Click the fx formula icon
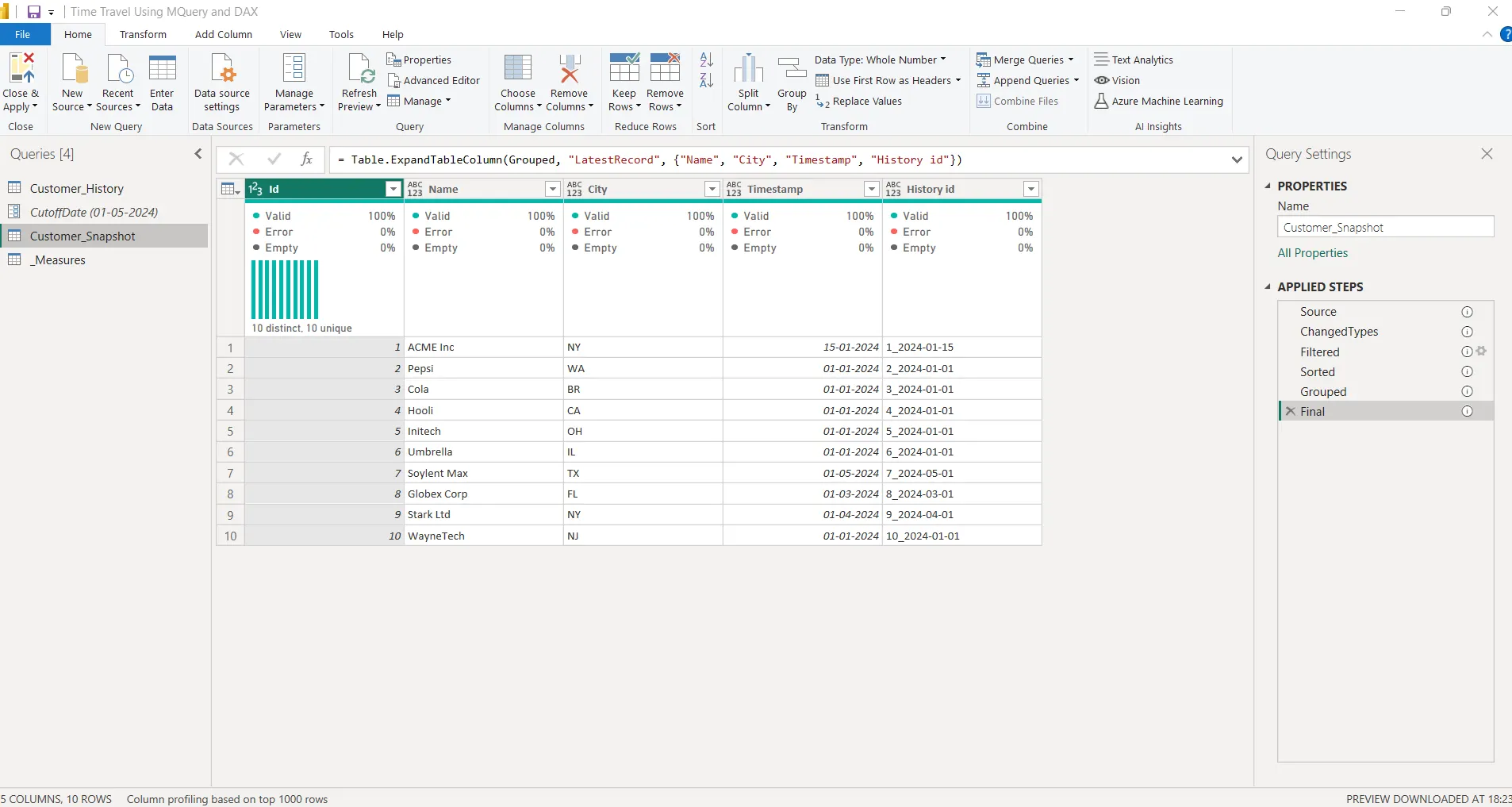This screenshot has width=1512, height=807. click(308, 159)
